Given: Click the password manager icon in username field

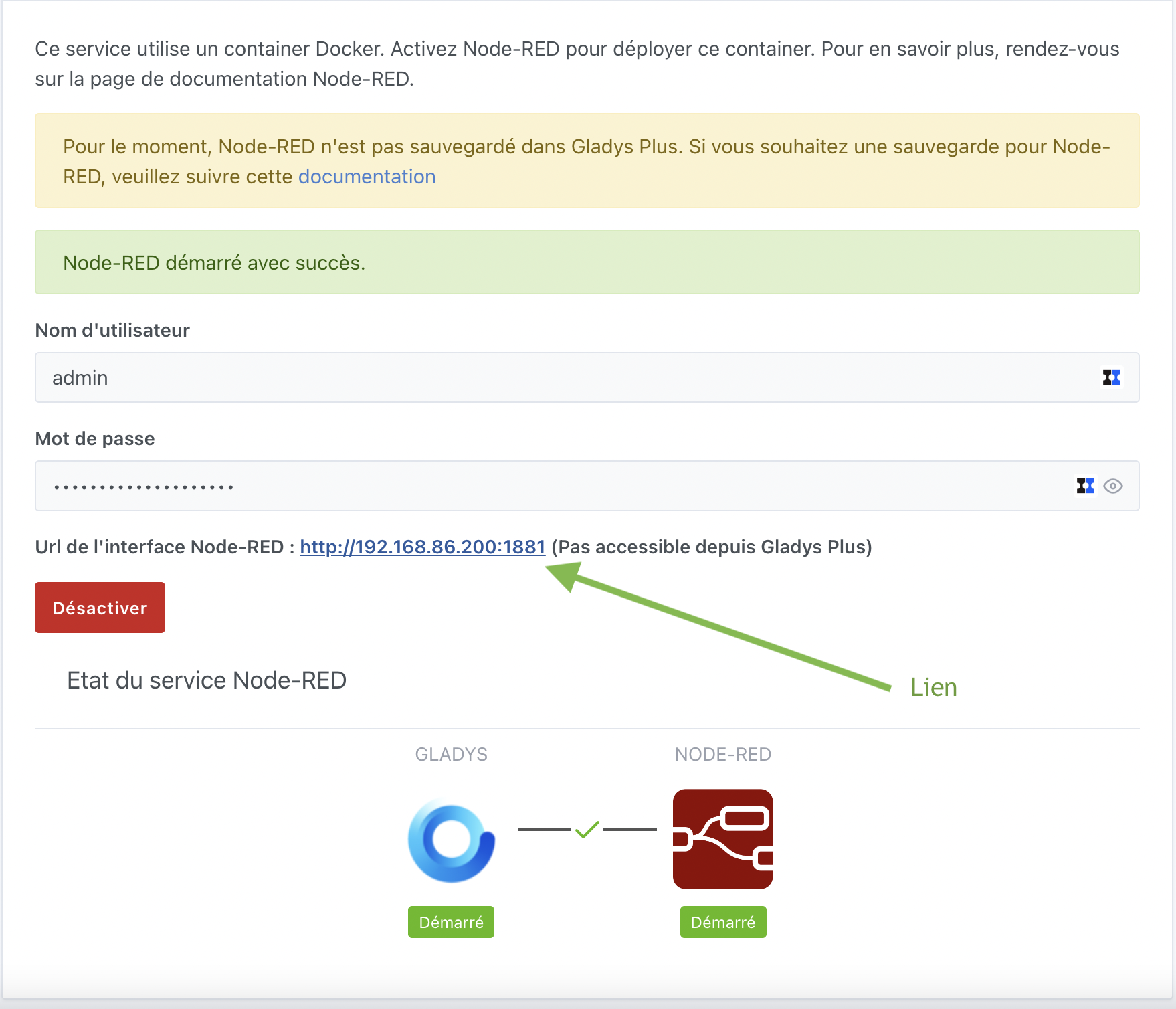Looking at the screenshot, I should [1111, 378].
